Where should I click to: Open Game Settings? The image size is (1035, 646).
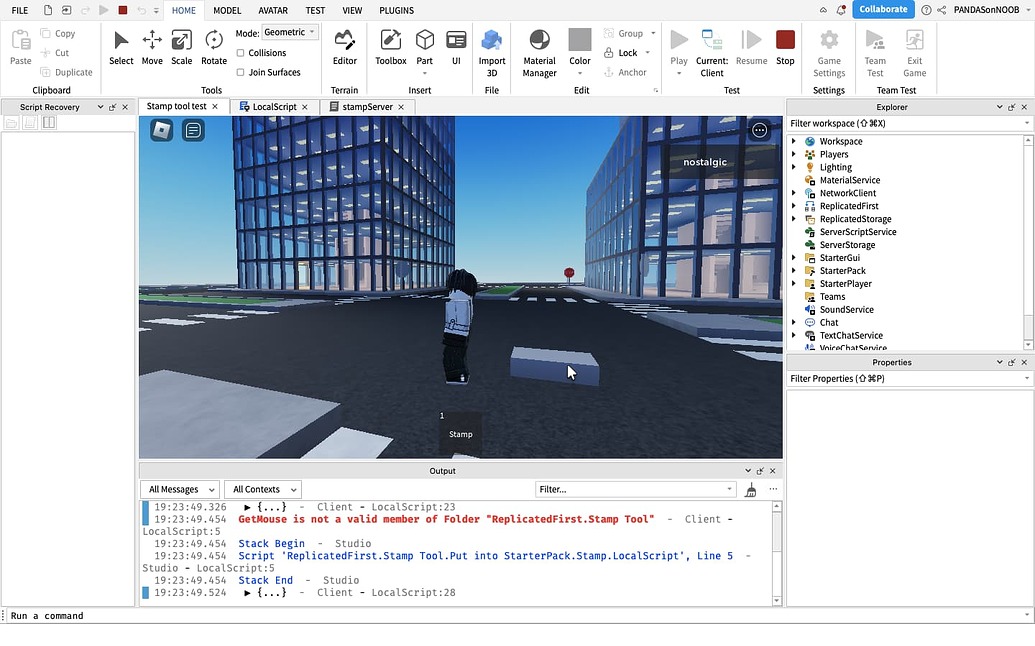pos(828,52)
